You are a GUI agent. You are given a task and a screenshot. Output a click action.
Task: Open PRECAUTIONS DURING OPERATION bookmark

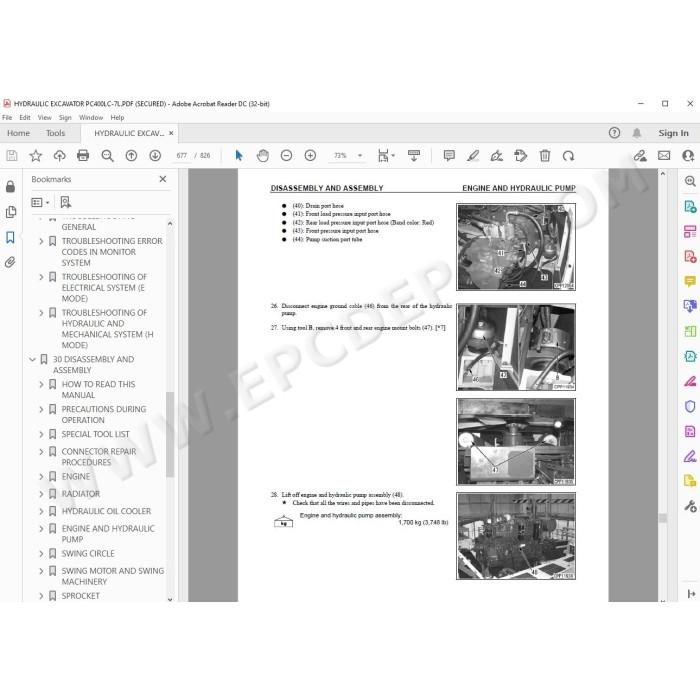click(x=104, y=414)
